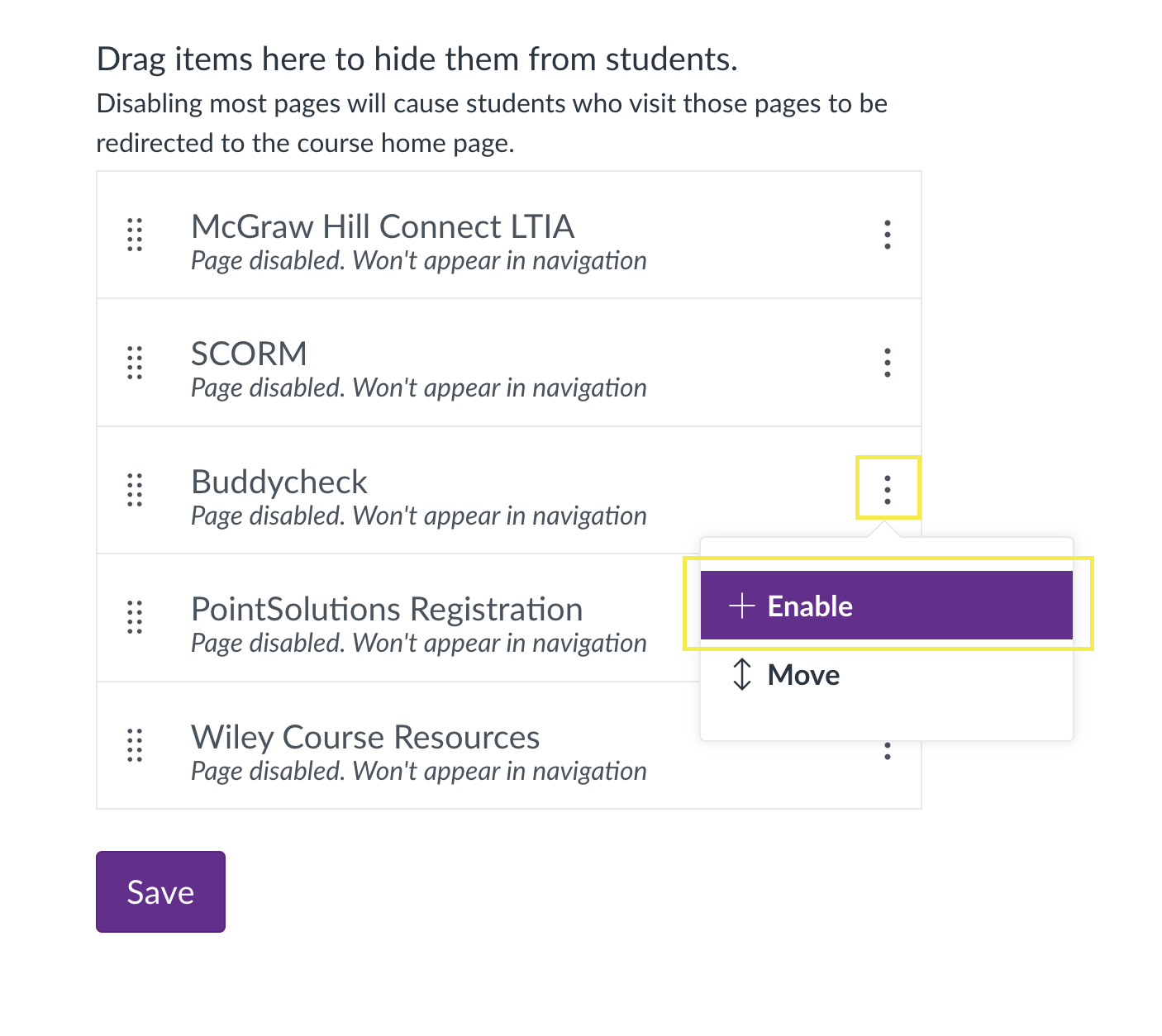Select the SCORM navigation item name
The width and height of the screenshot is (1162, 1036).
click(249, 354)
